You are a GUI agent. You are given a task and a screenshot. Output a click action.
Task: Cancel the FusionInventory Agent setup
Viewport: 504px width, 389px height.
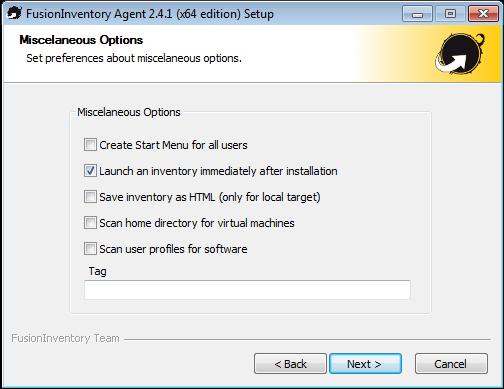coord(451,364)
